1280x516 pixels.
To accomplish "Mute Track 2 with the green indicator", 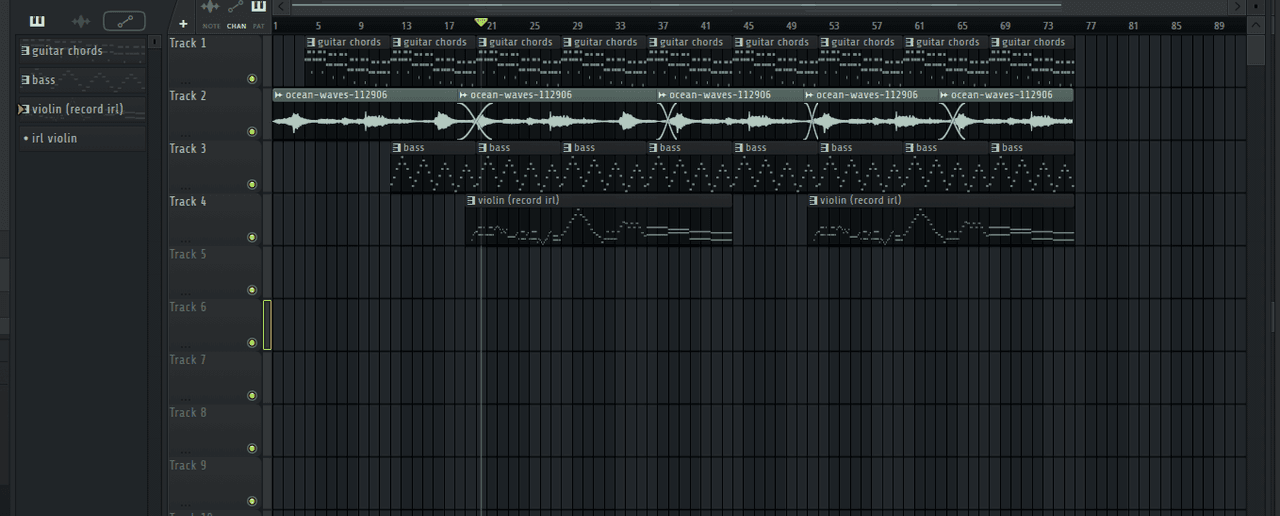I will [x=252, y=132].
